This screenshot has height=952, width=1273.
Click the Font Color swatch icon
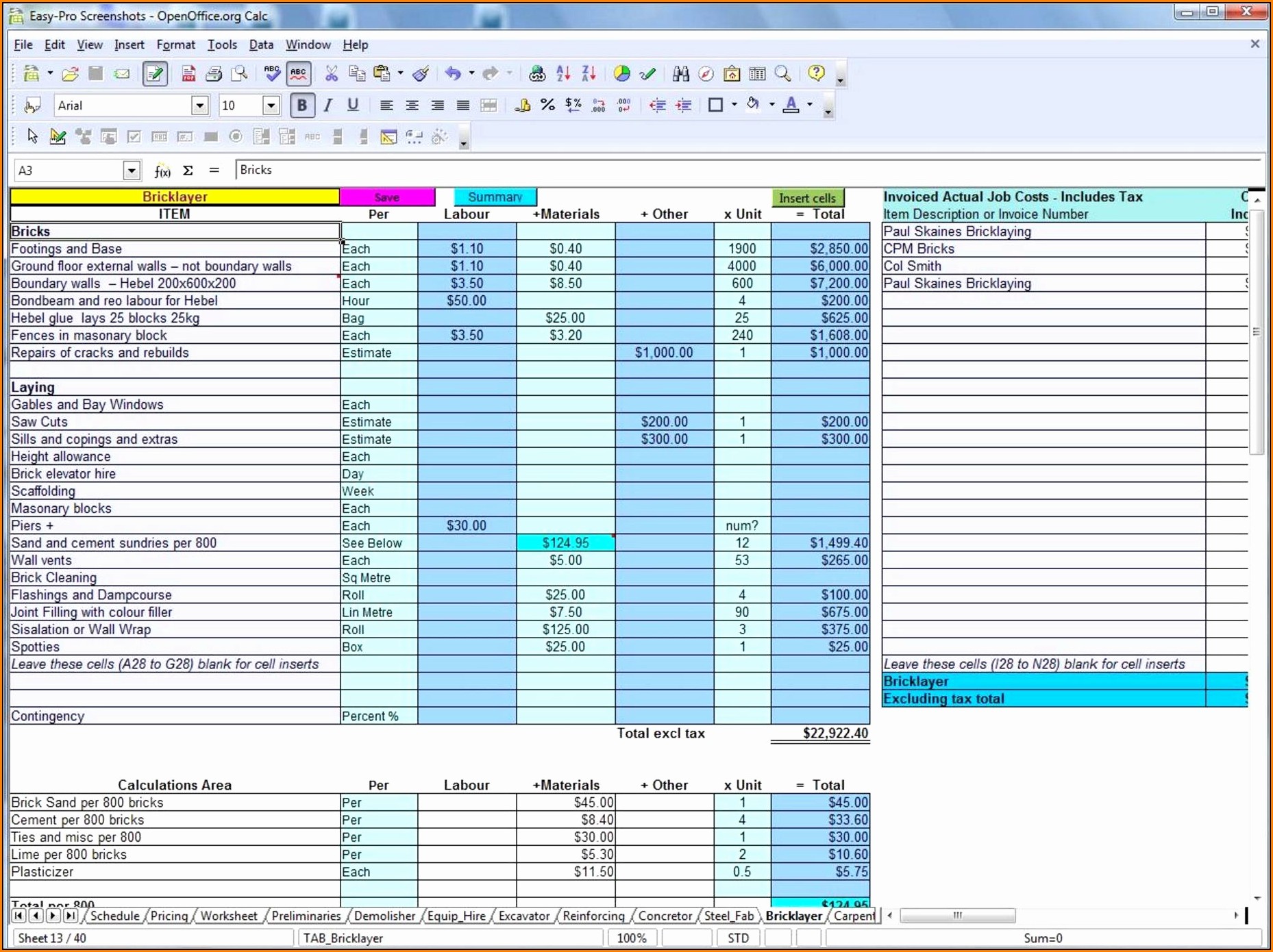click(791, 105)
